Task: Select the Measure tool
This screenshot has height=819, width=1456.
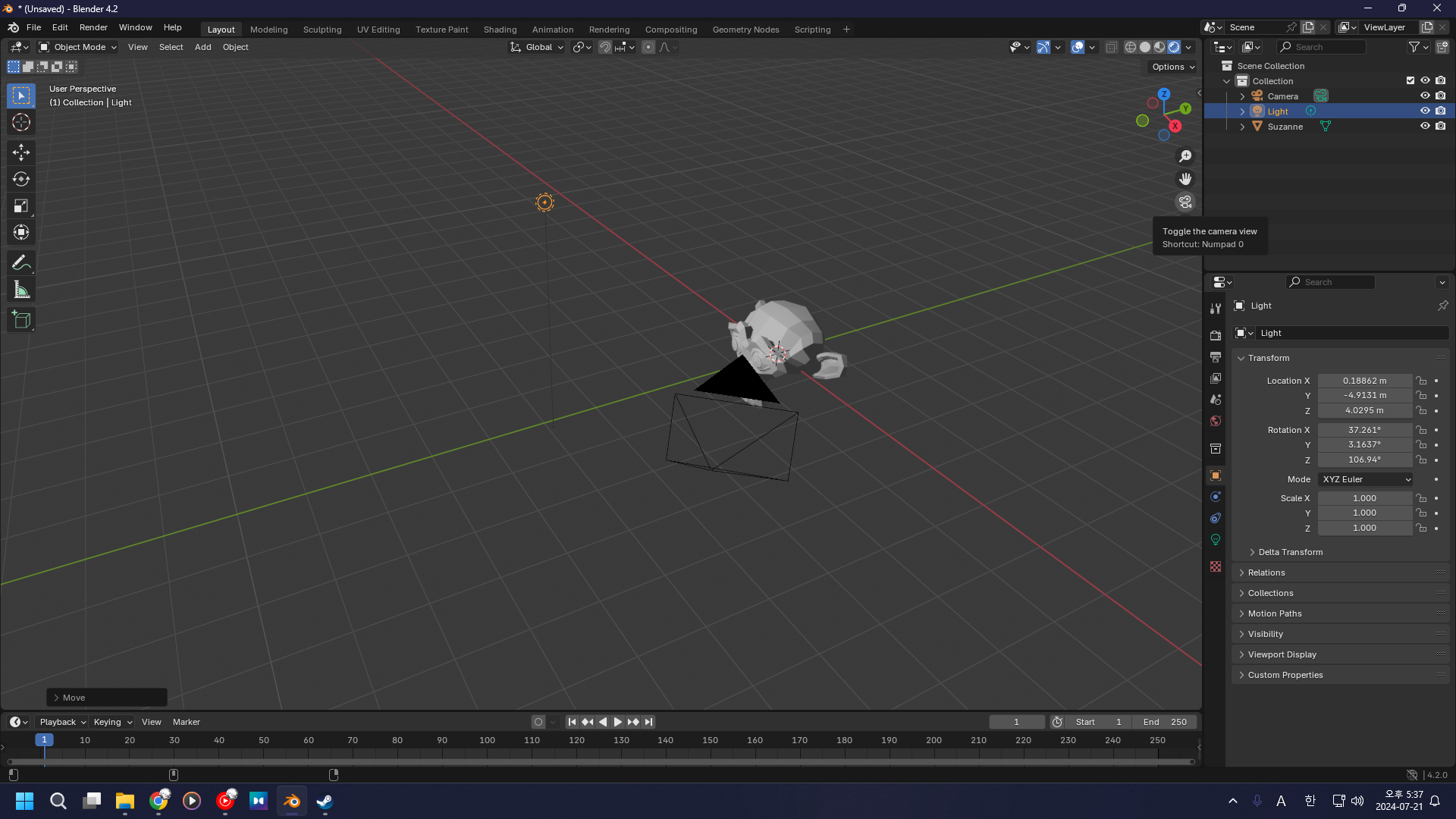Action: tap(21, 290)
